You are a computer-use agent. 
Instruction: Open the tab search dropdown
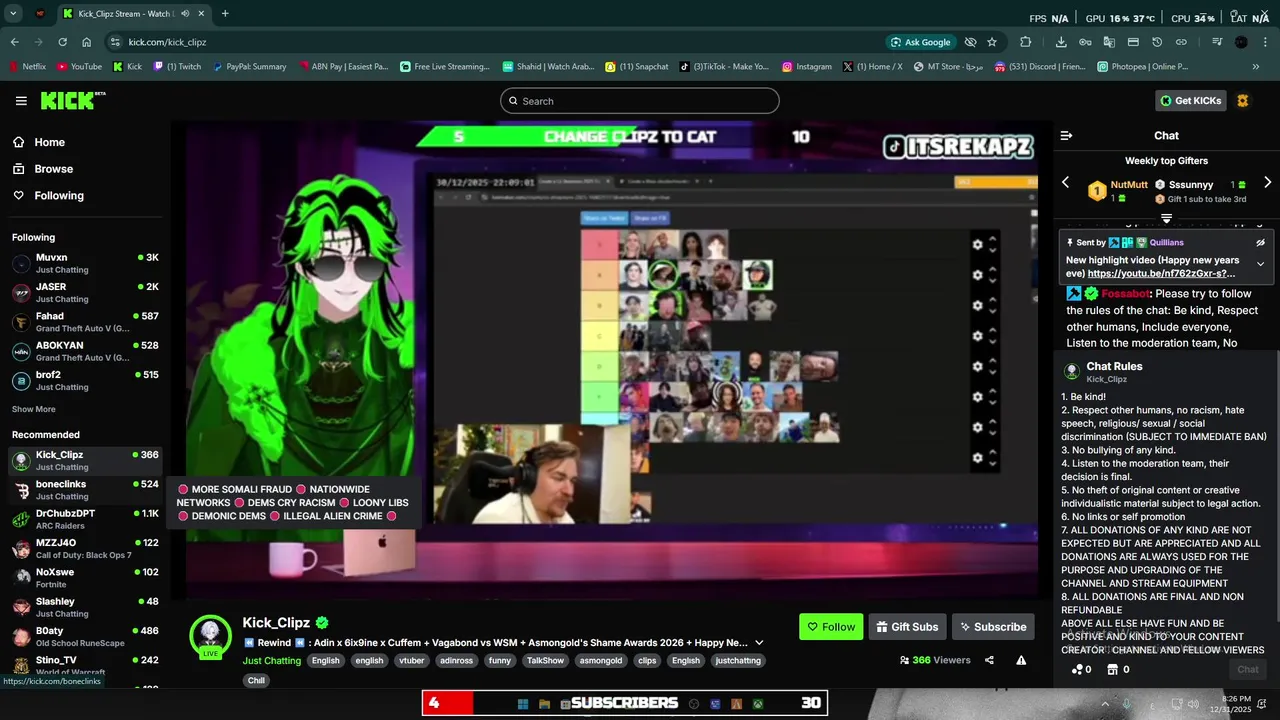13,14
